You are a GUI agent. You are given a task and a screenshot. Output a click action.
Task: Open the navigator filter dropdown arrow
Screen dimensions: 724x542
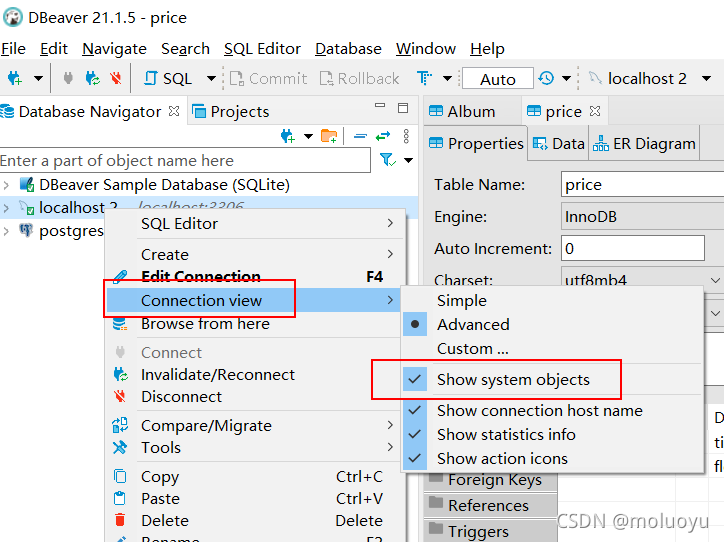(408, 161)
